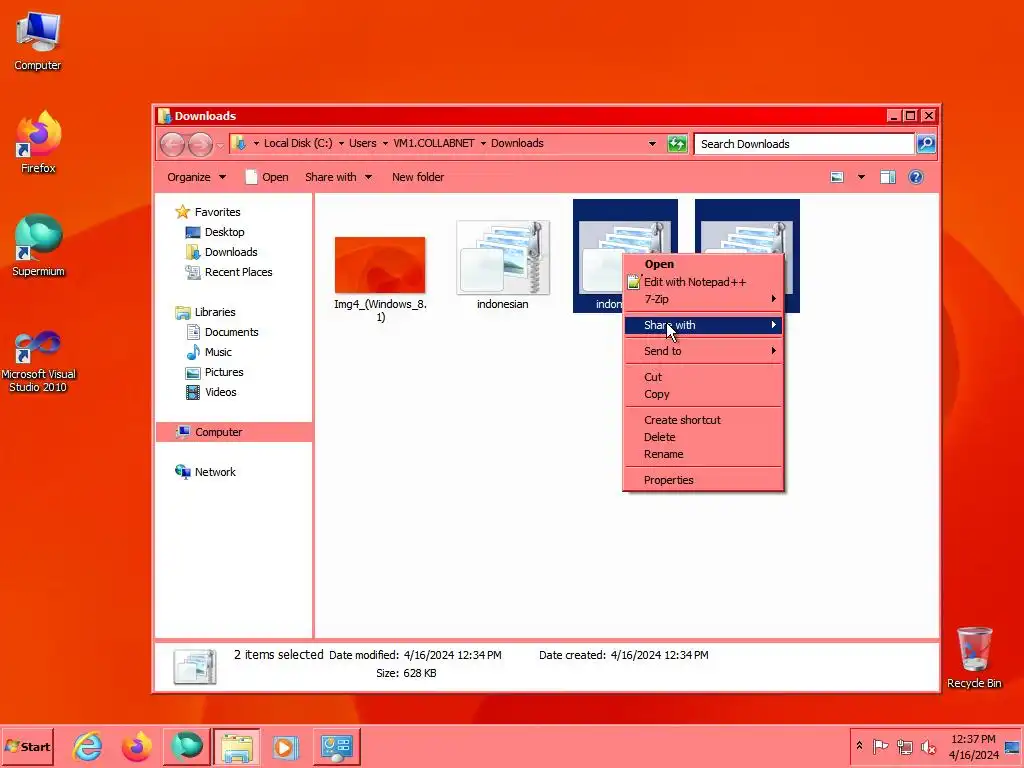
Task: Click New folder in toolbar
Action: coord(418,177)
